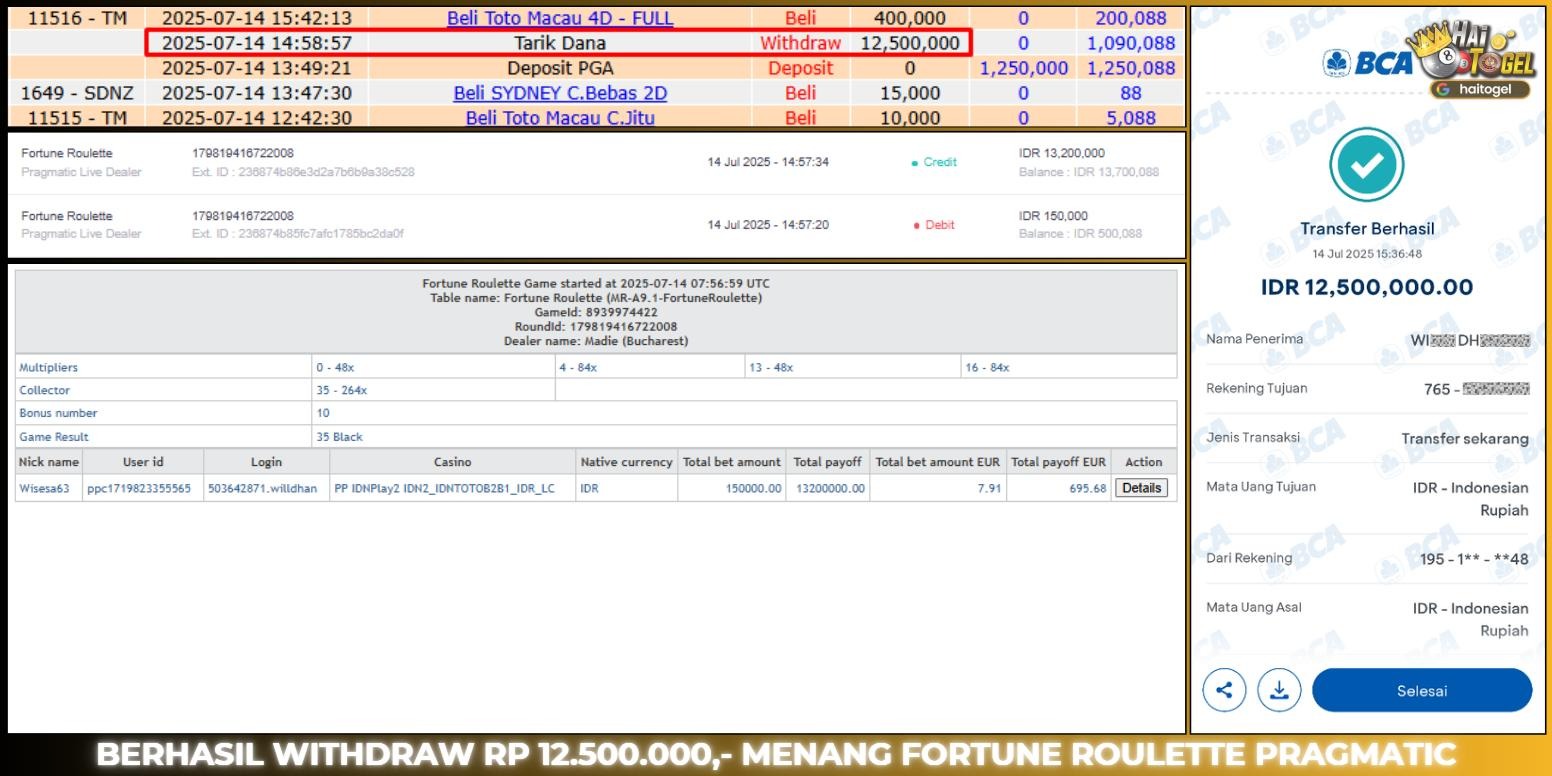Click the Debit status indicator
Screen dimensions: 1552x776
point(934,225)
